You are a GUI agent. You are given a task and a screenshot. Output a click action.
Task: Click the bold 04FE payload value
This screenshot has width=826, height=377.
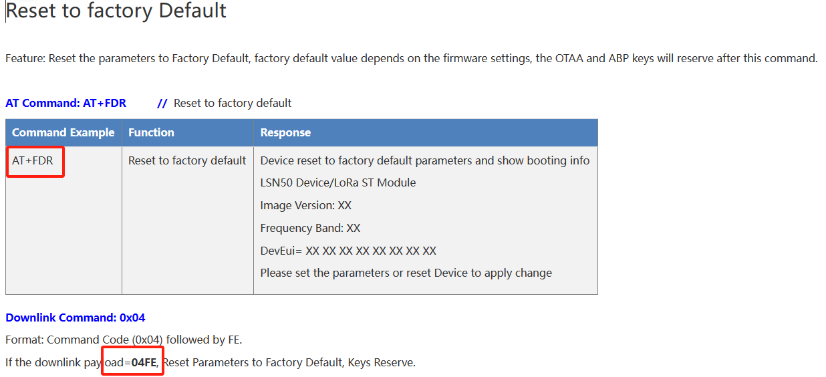coord(144,362)
